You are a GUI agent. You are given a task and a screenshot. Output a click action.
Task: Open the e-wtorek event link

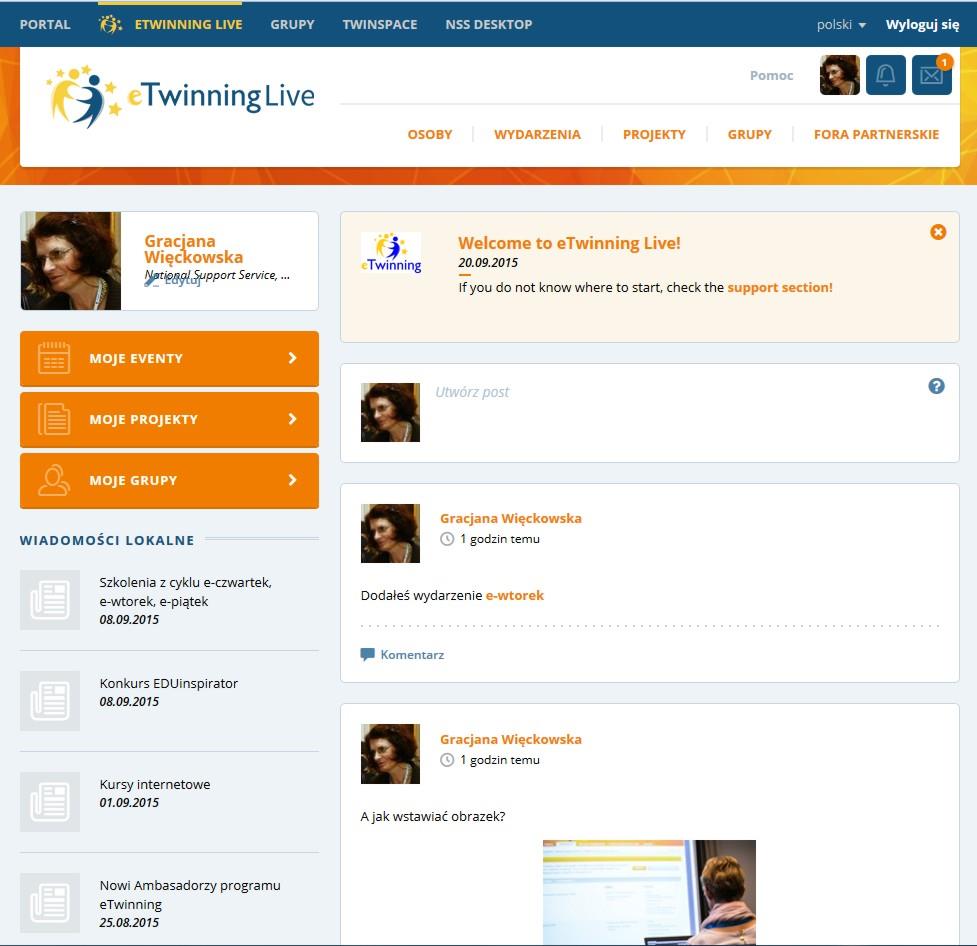515,595
